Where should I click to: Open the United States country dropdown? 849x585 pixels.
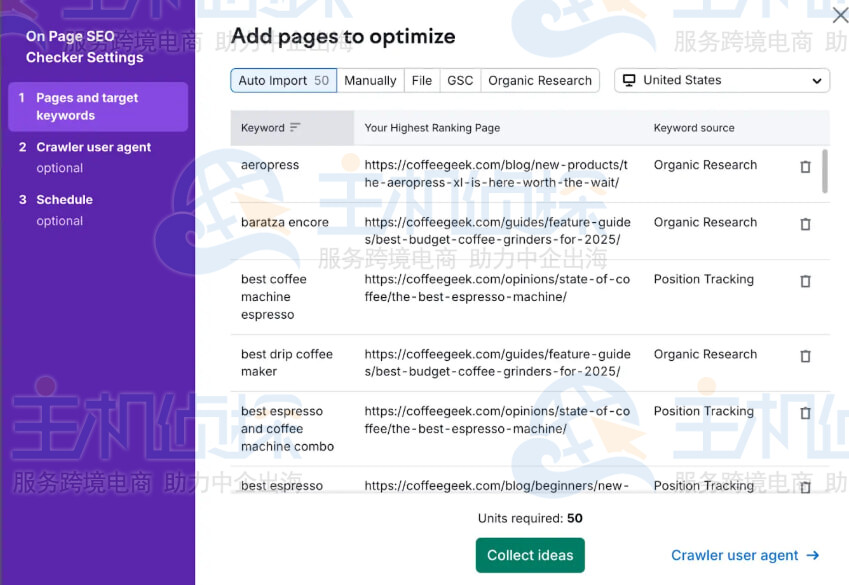(x=721, y=80)
